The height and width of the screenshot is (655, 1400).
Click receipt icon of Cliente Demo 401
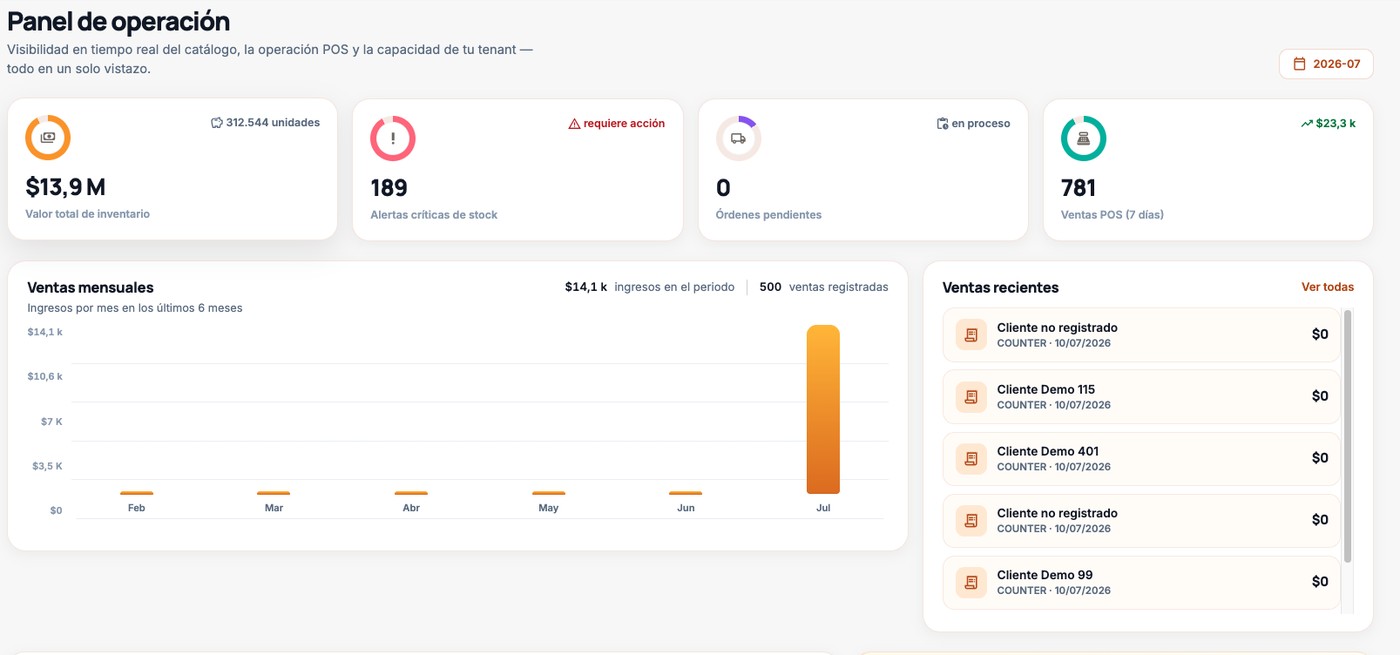pyautogui.click(x=971, y=459)
